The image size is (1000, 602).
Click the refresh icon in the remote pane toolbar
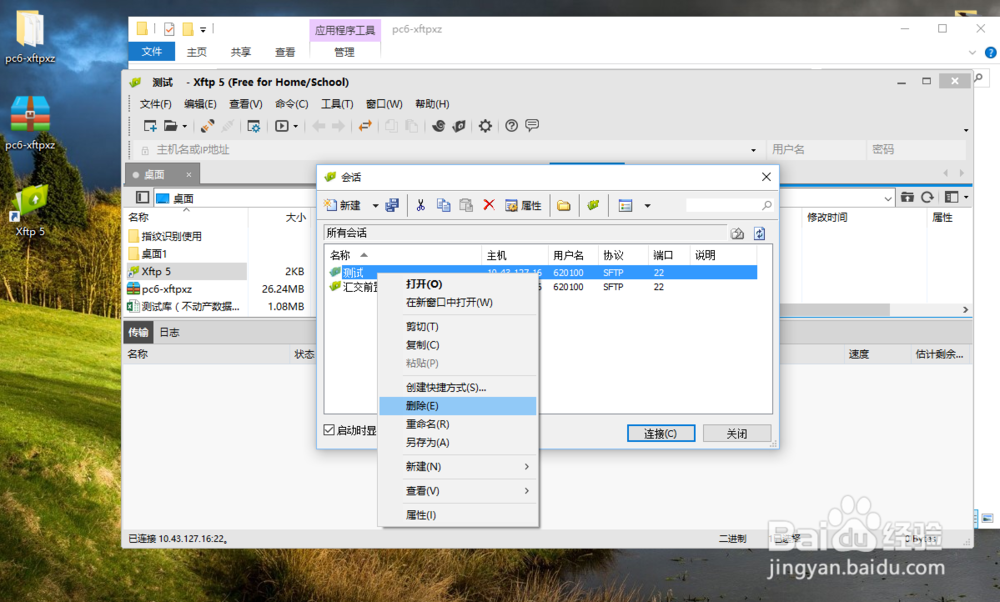[x=927, y=198]
